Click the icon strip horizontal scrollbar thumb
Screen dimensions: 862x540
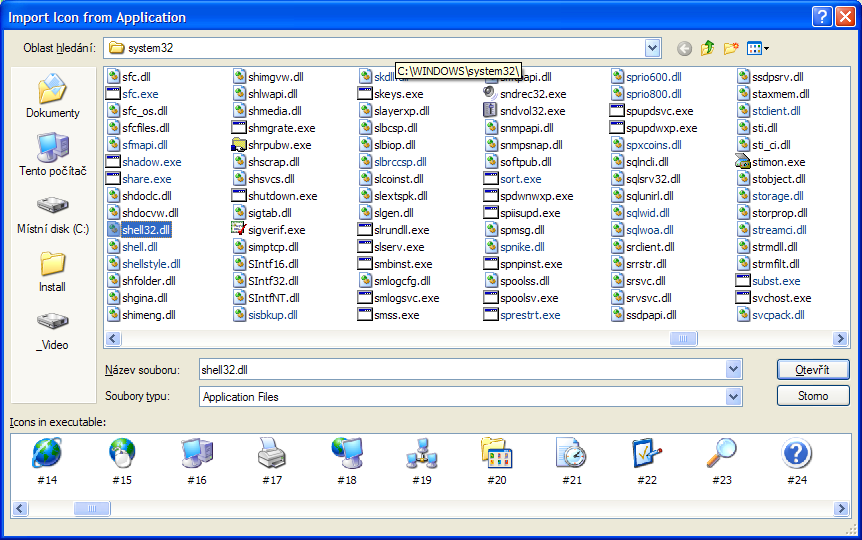coord(90,508)
